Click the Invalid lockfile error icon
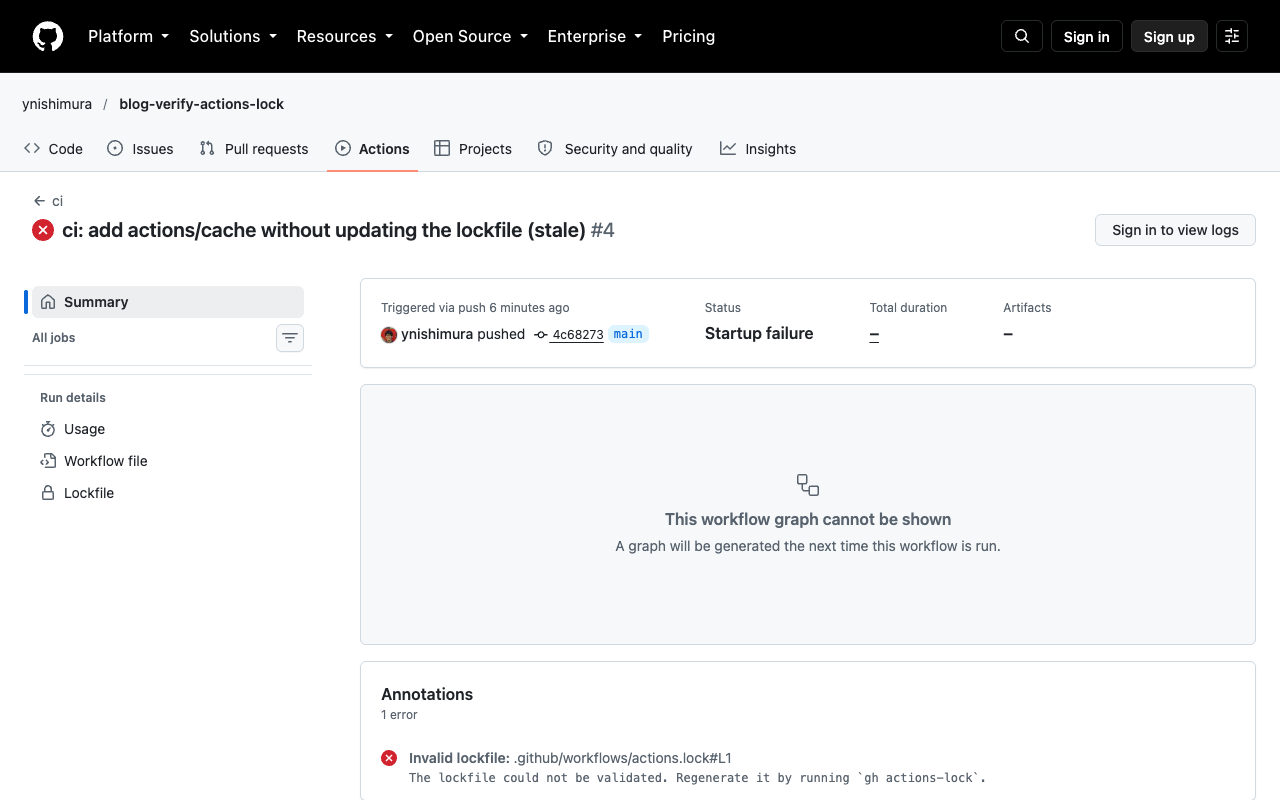 389,758
